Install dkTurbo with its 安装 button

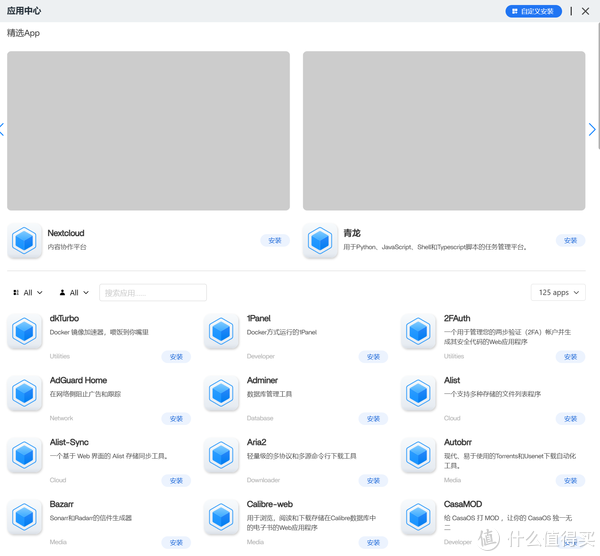(x=176, y=357)
